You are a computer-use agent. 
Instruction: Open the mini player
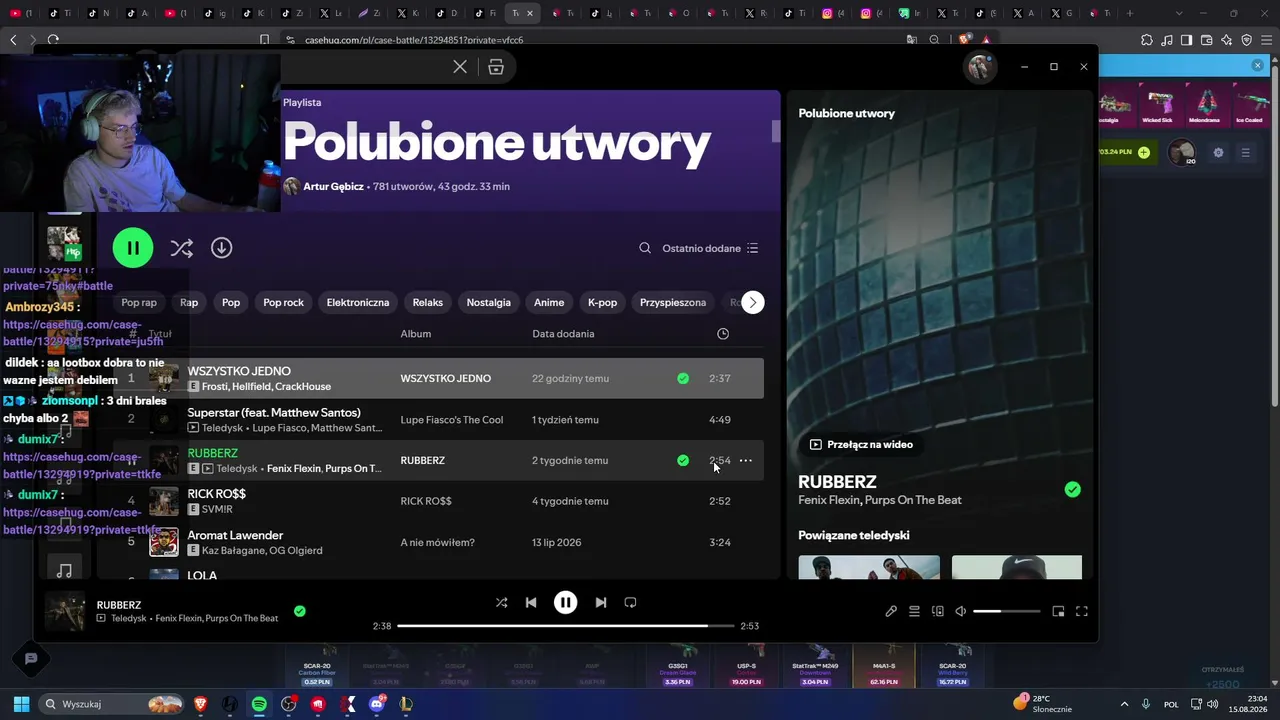coord(1058,611)
